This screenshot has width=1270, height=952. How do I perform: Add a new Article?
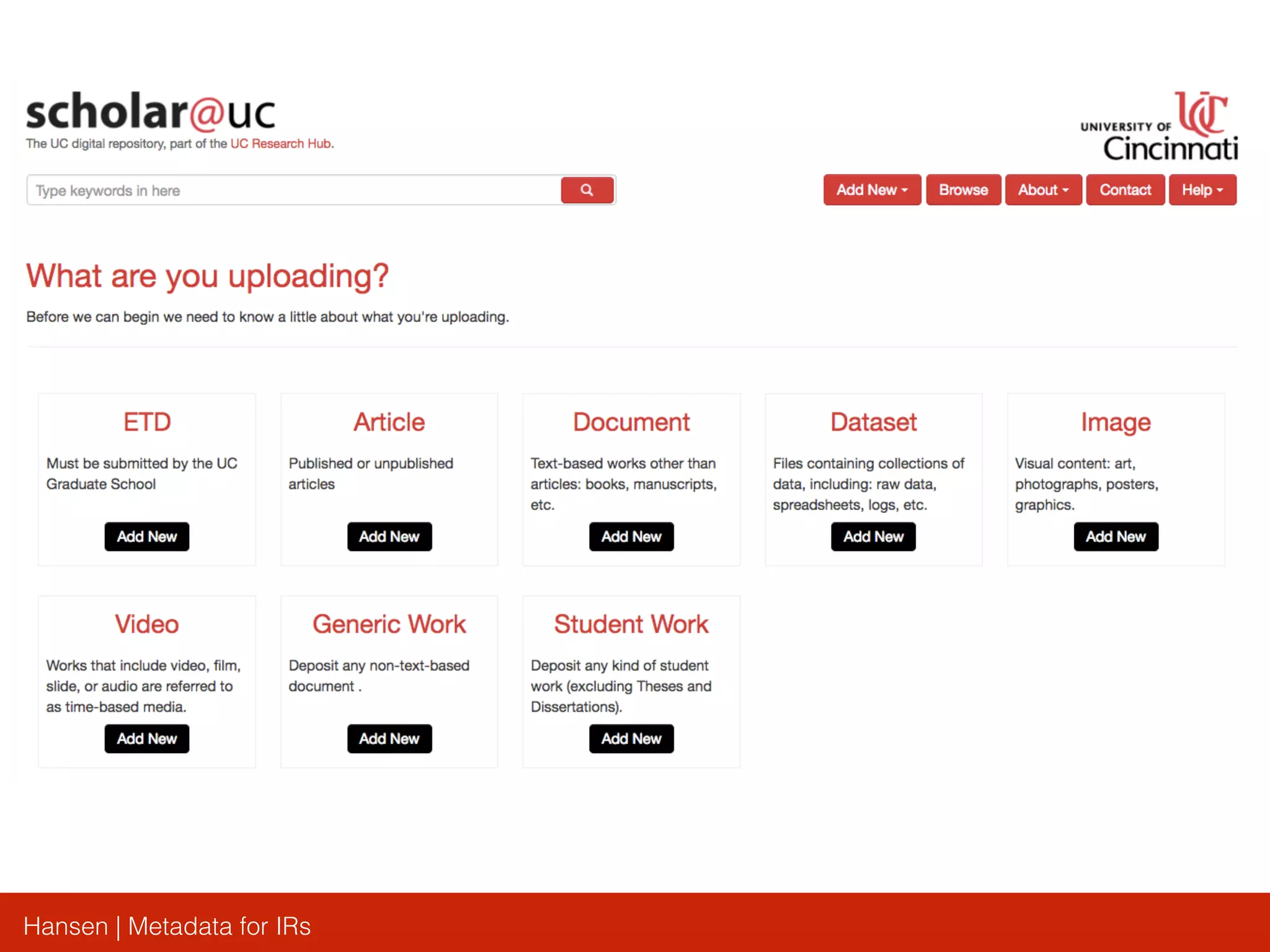pyautogui.click(x=389, y=537)
